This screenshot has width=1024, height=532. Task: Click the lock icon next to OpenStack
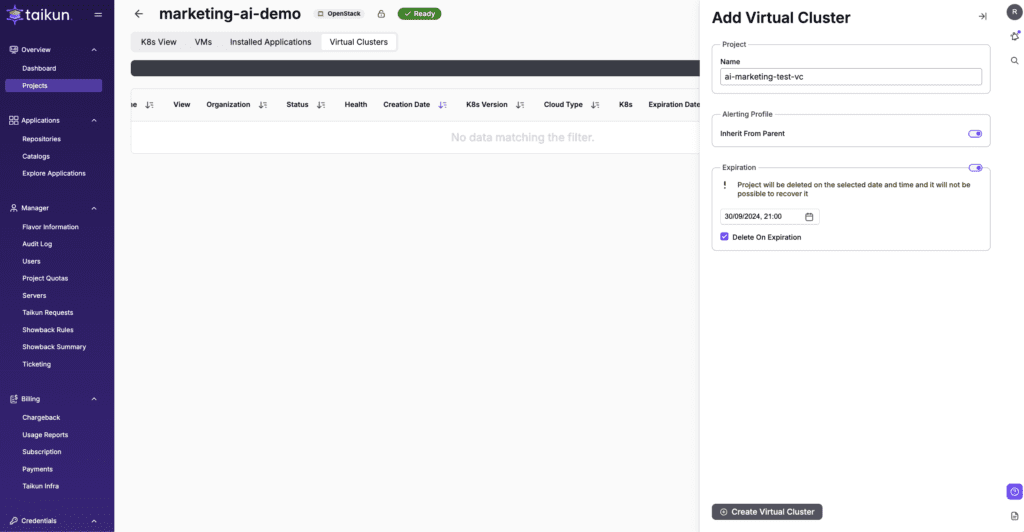(x=381, y=14)
